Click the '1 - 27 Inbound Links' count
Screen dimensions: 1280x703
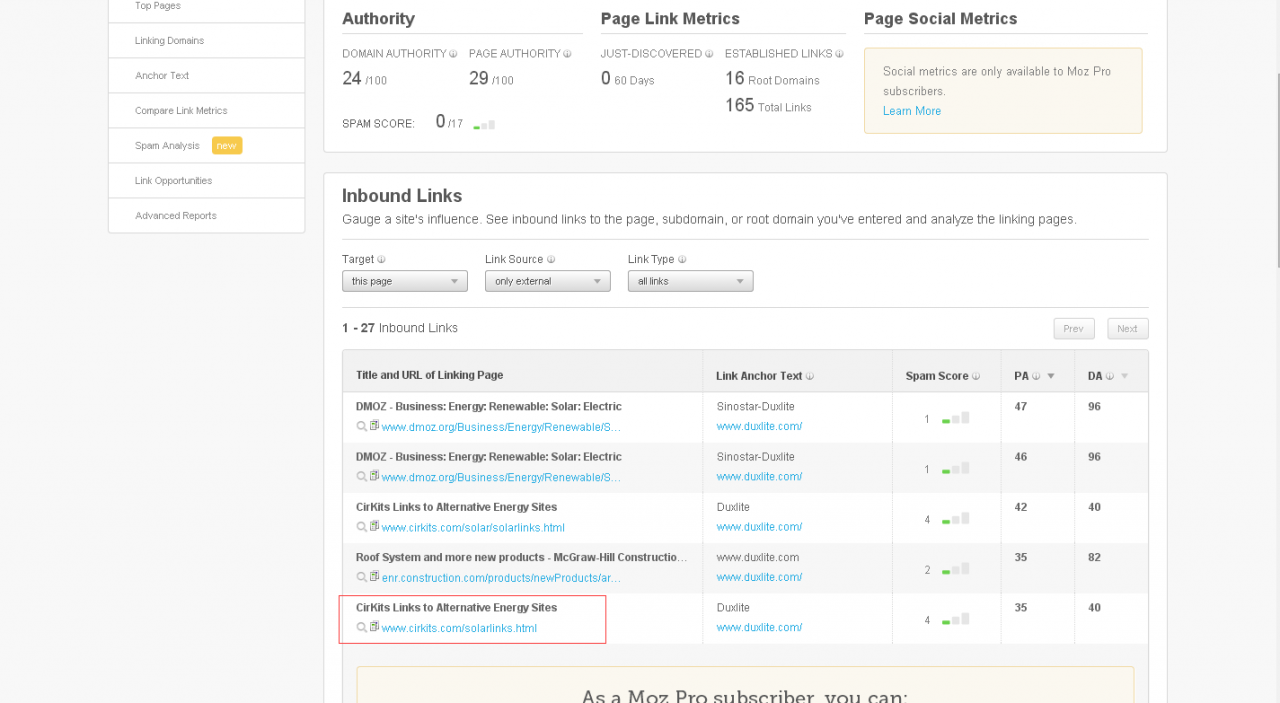click(400, 328)
